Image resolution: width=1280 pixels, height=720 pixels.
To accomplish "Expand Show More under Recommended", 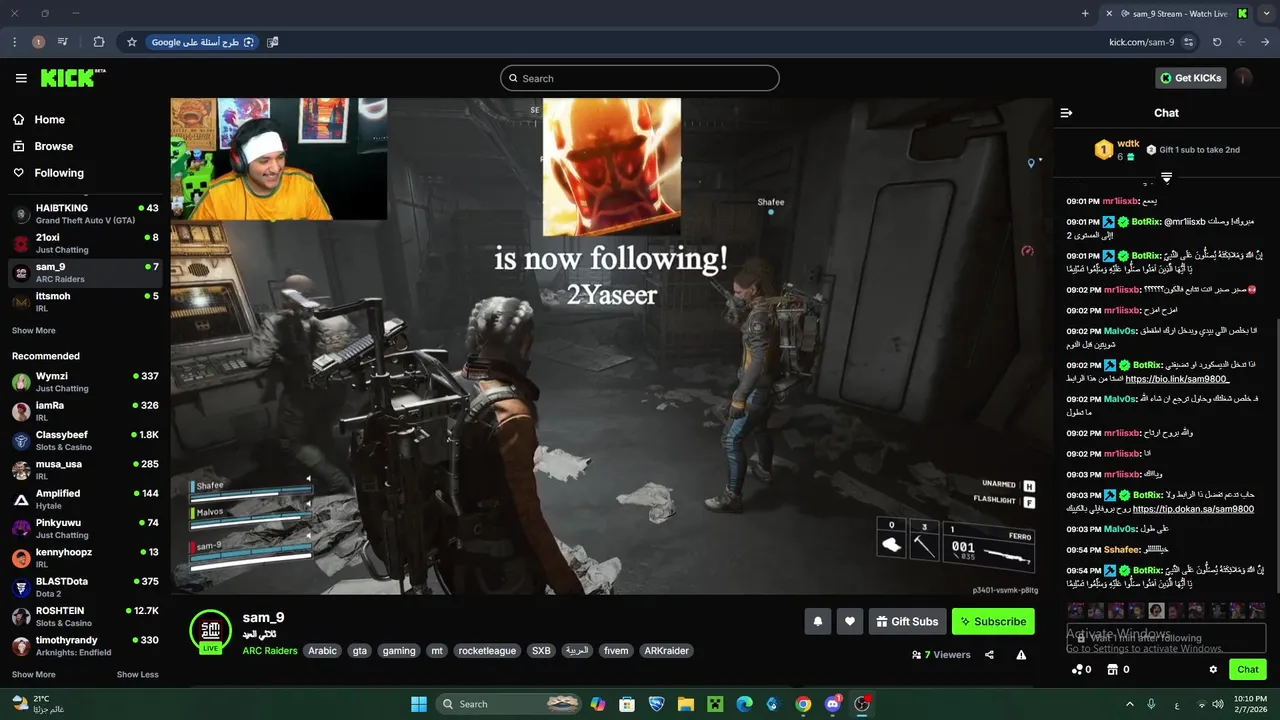I will pos(33,674).
